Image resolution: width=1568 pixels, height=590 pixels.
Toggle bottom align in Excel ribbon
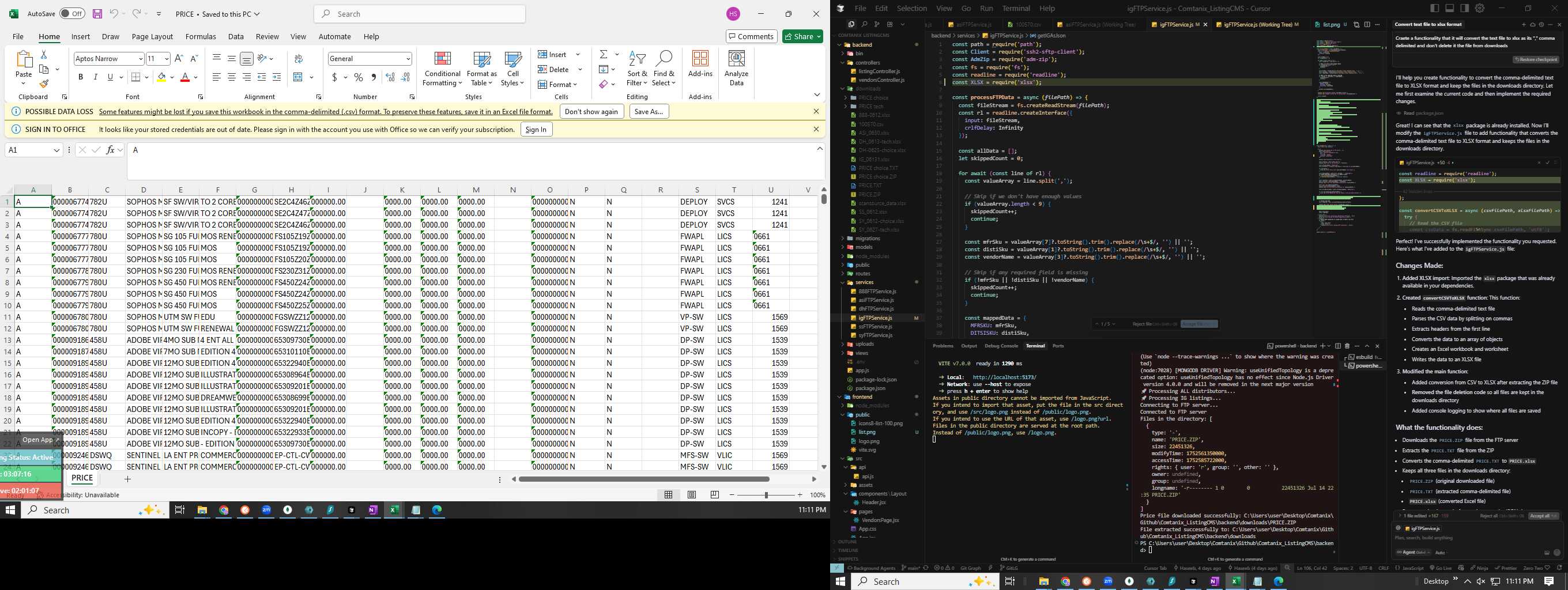[x=247, y=59]
